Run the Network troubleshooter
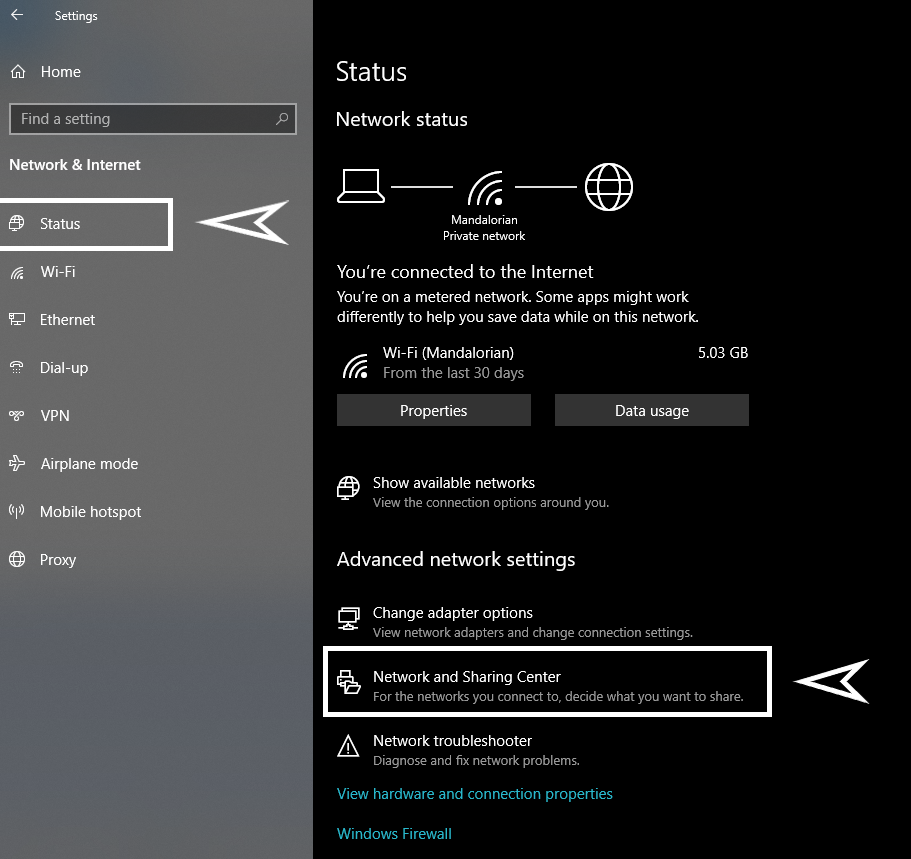Image resolution: width=911 pixels, height=859 pixels. 458,750
